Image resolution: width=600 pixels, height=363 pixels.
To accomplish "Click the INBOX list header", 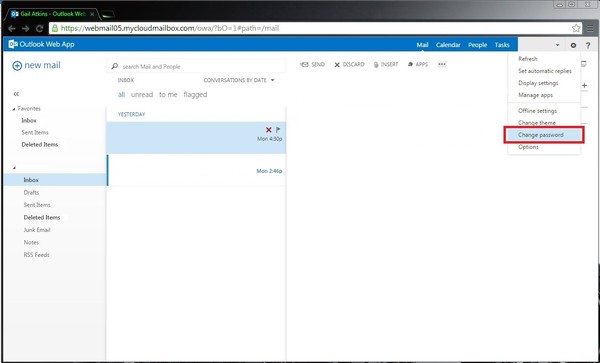I will click(x=126, y=80).
